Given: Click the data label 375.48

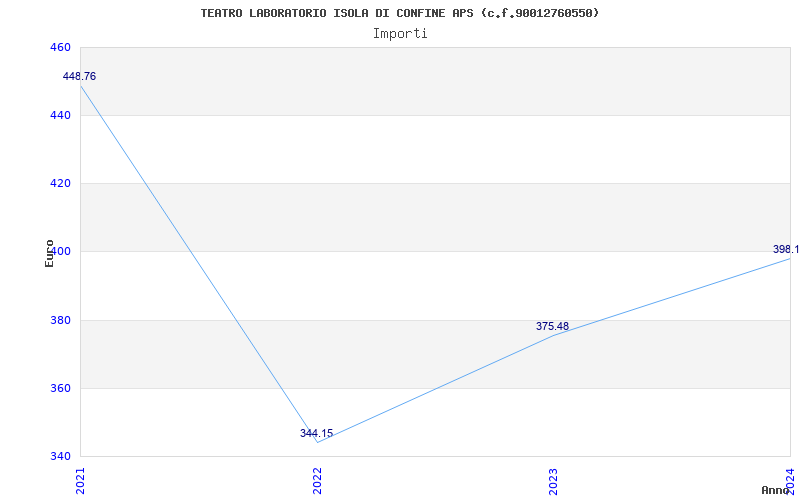Looking at the screenshot, I should (x=552, y=326).
